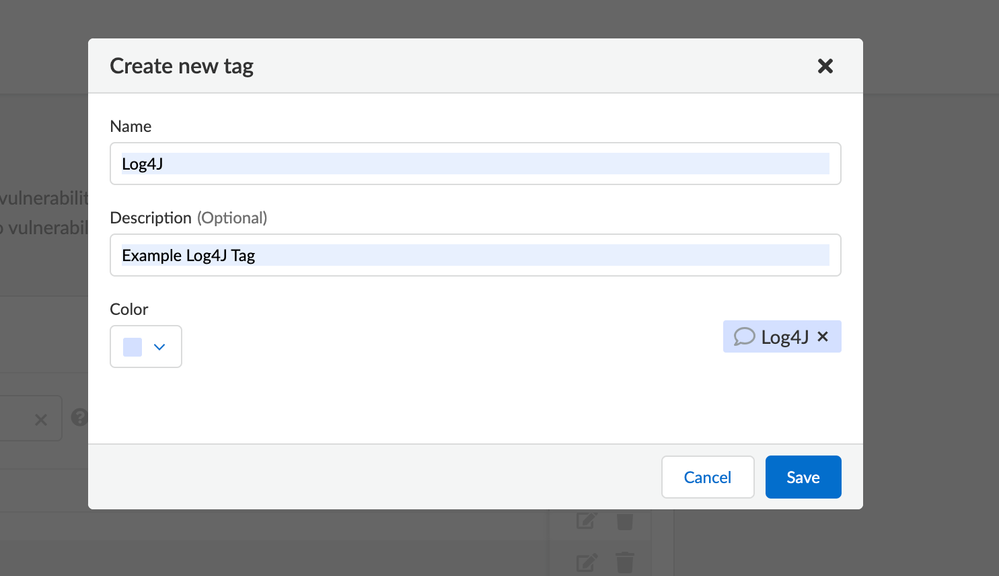Focus the Description field with Example Log4J Tag
Image resolution: width=999 pixels, height=576 pixels.
tap(475, 256)
